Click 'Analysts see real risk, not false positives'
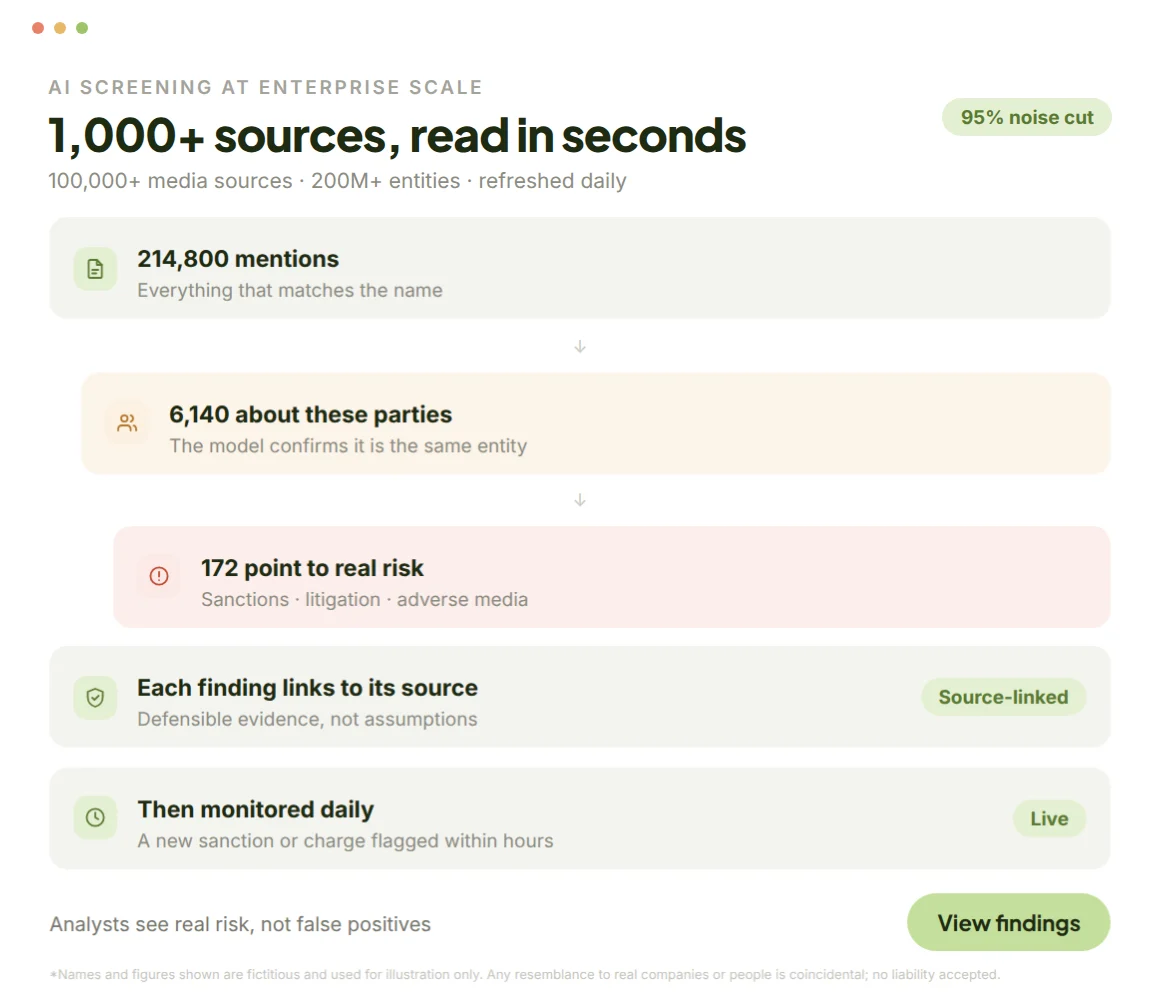 click(240, 925)
